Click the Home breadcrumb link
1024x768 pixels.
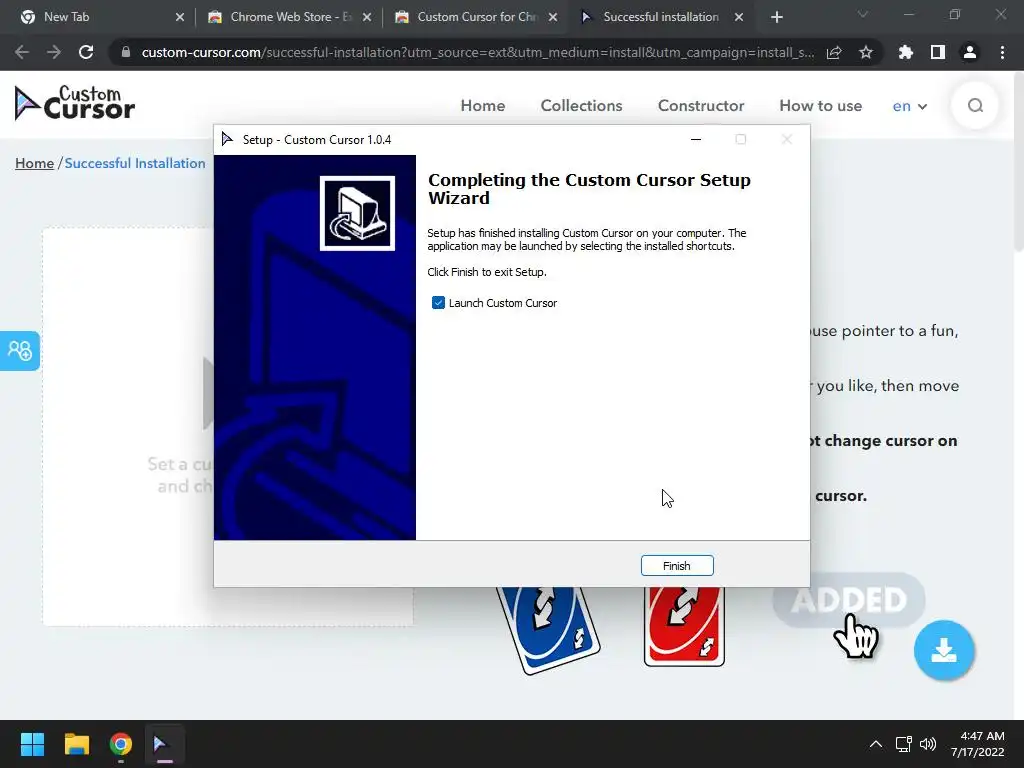(34, 163)
